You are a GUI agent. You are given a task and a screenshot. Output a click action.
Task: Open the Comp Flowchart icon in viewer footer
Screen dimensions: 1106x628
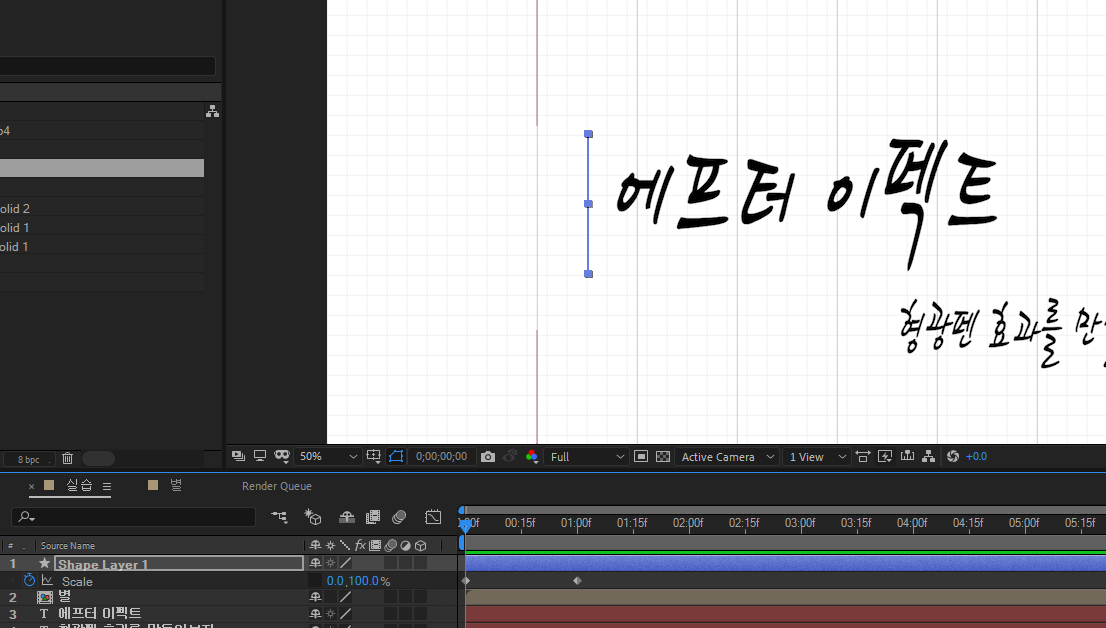click(x=929, y=457)
